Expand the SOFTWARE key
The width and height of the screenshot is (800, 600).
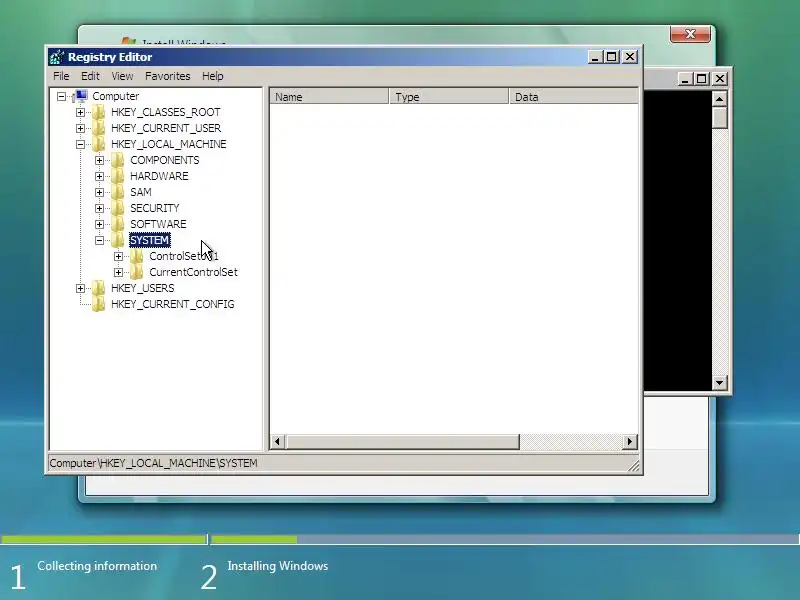pyautogui.click(x=99, y=224)
